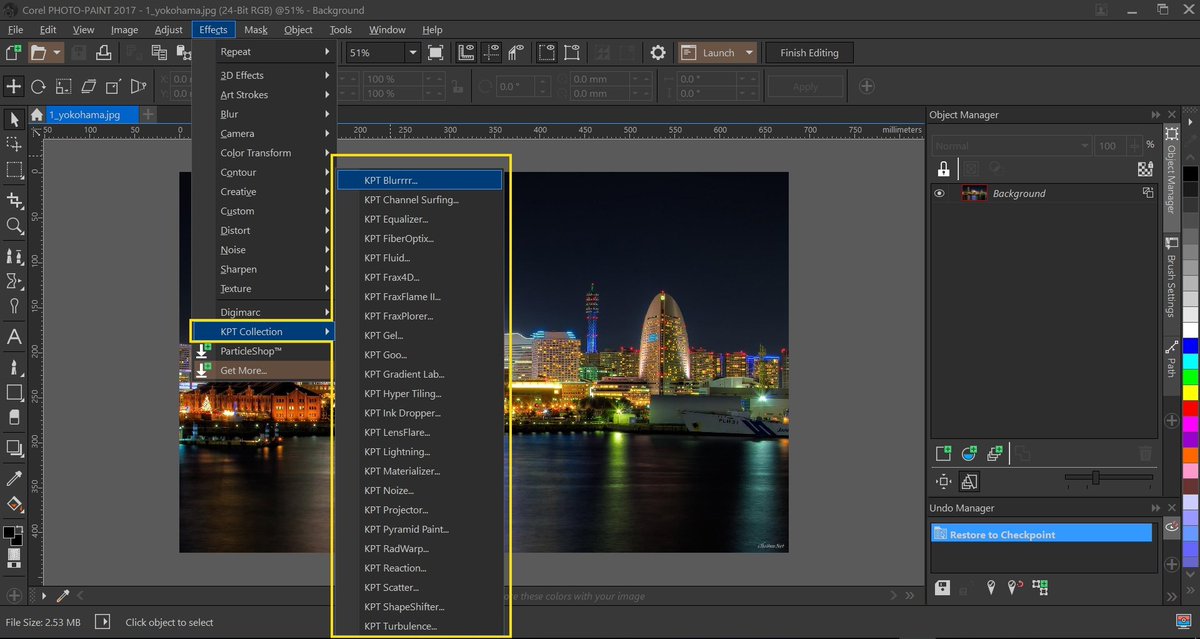
Task: Select the Rectangle Mask tool
Action: [14, 171]
